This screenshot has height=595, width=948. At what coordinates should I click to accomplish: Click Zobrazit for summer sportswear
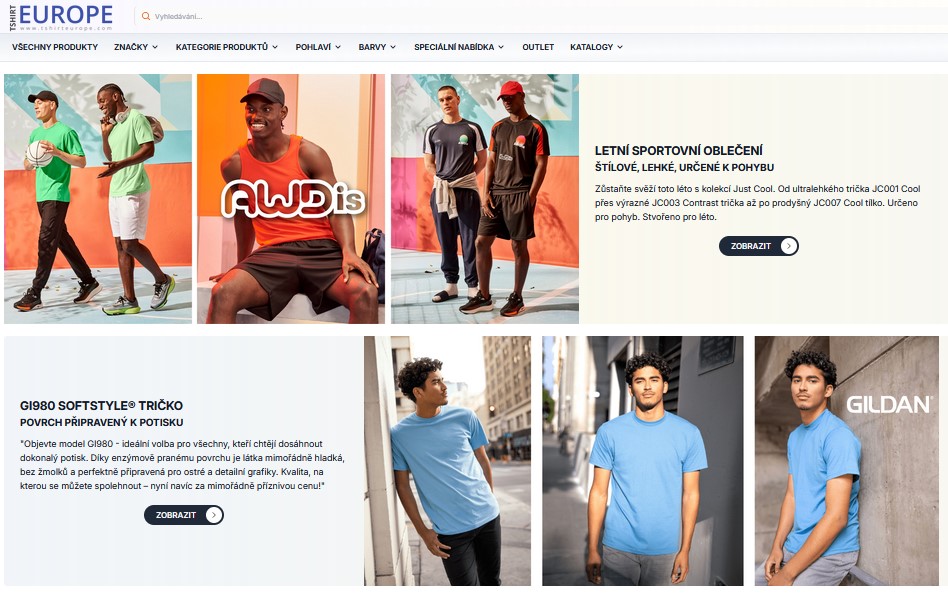(x=759, y=246)
